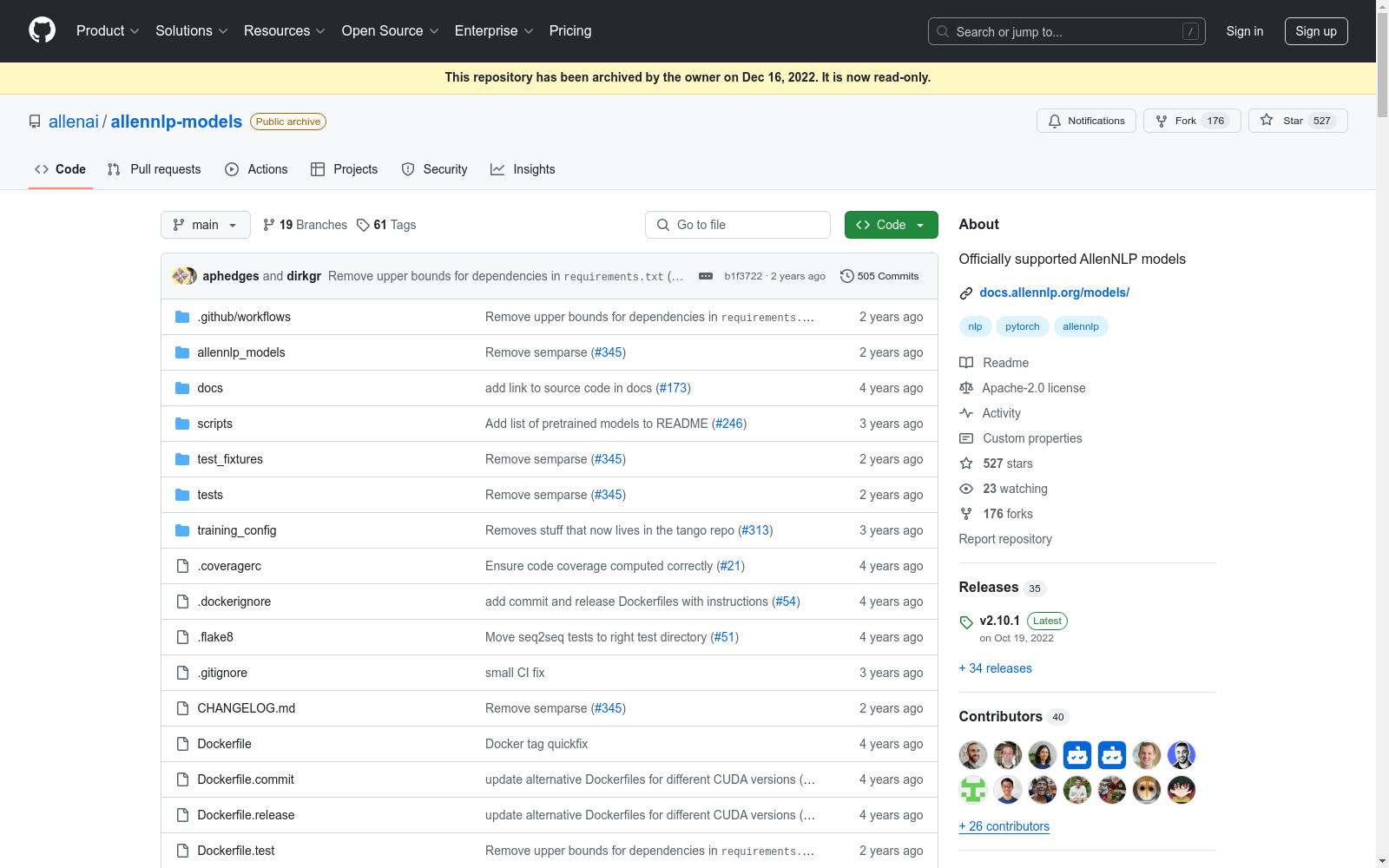
Task: Fork the repository with the Fork button
Action: pos(1192,121)
